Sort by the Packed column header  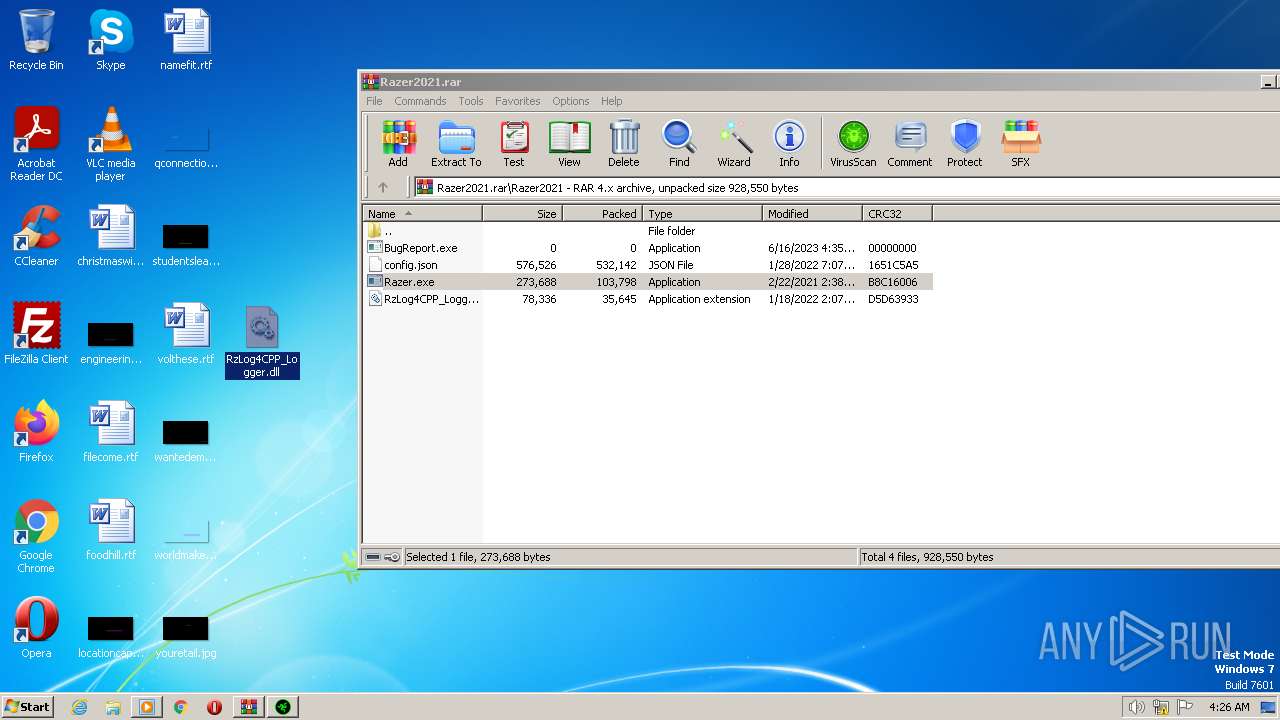[x=603, y=213]
